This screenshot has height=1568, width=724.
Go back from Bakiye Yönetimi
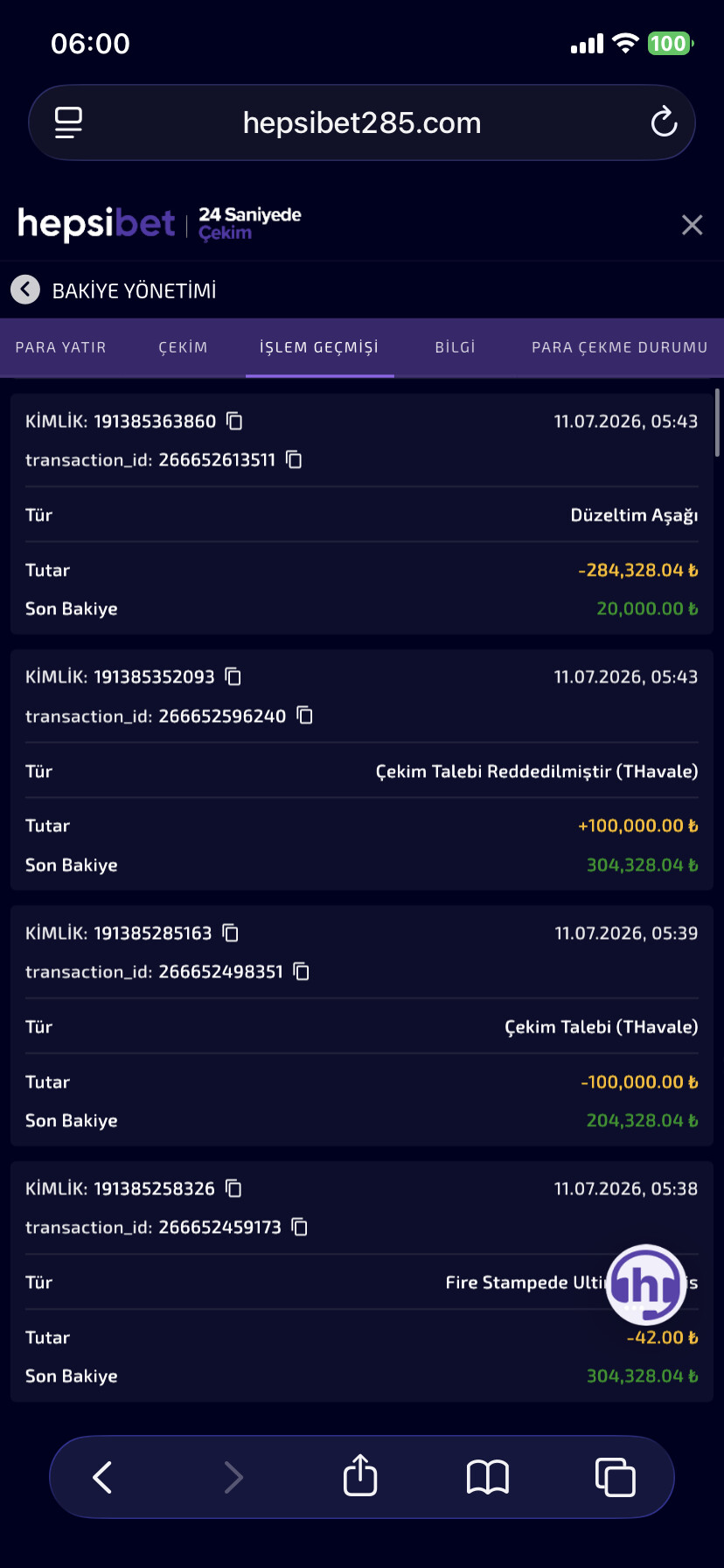(x=25, y=290)
